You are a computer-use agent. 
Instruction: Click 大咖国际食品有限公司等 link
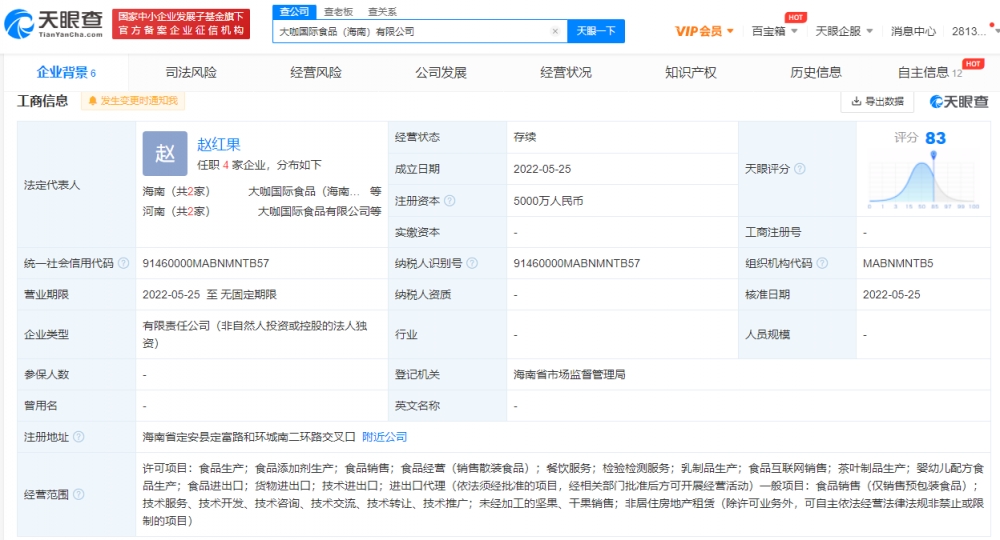point(319,211)
